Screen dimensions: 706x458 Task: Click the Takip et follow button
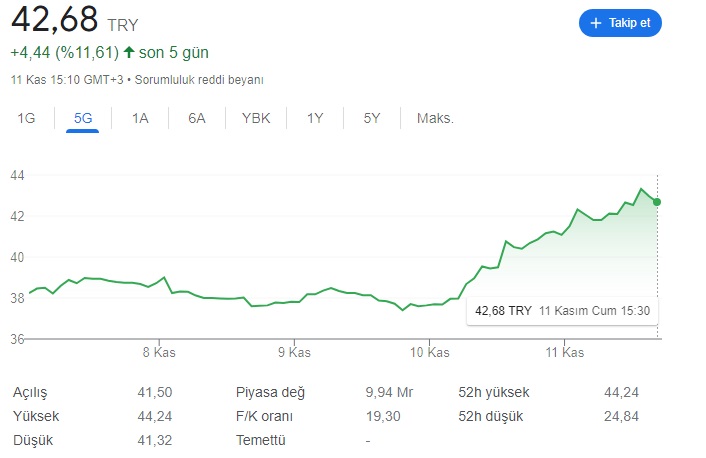click(x=620, y=23)
